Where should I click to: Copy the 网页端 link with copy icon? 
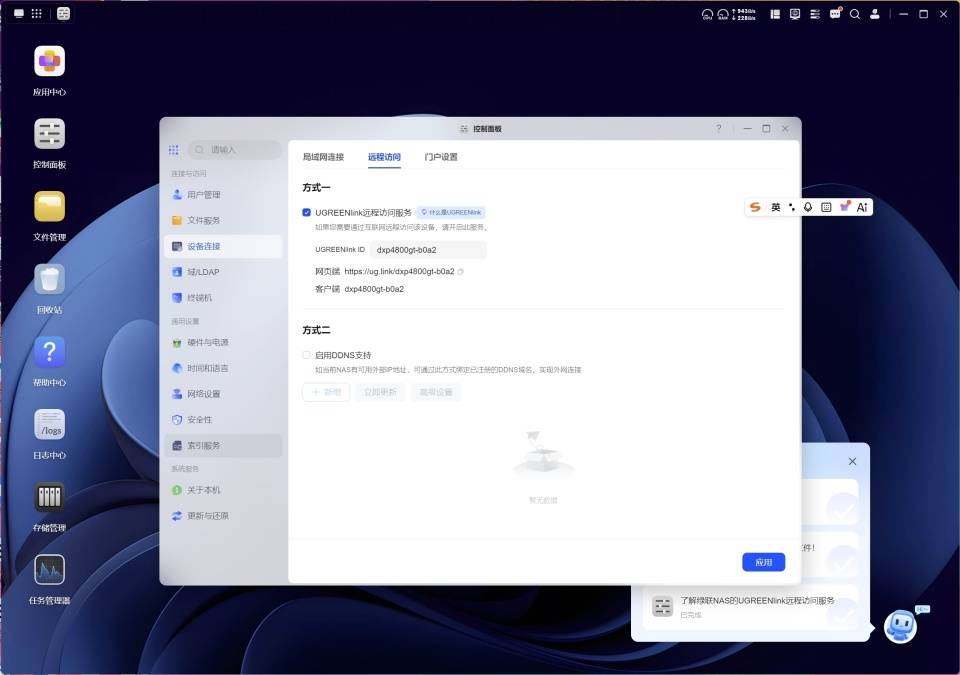(x=461, y=271)
